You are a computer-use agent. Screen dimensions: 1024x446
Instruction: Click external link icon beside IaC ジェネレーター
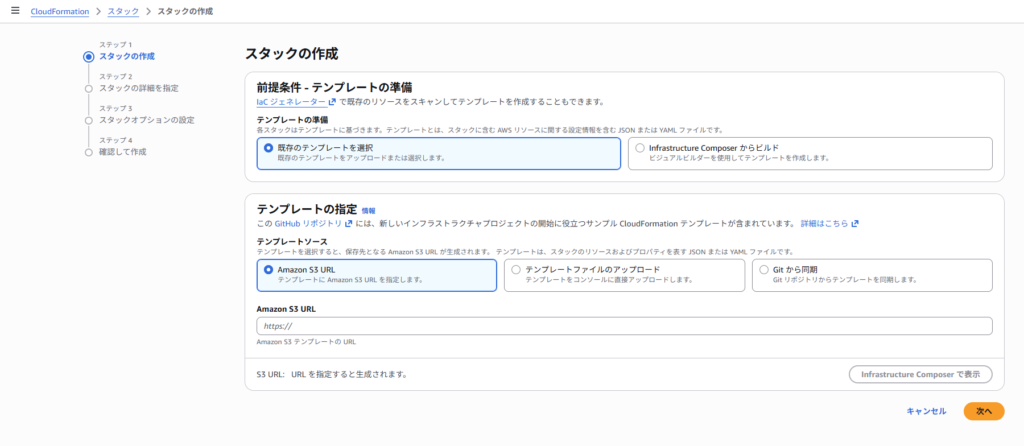click(331, 101)
